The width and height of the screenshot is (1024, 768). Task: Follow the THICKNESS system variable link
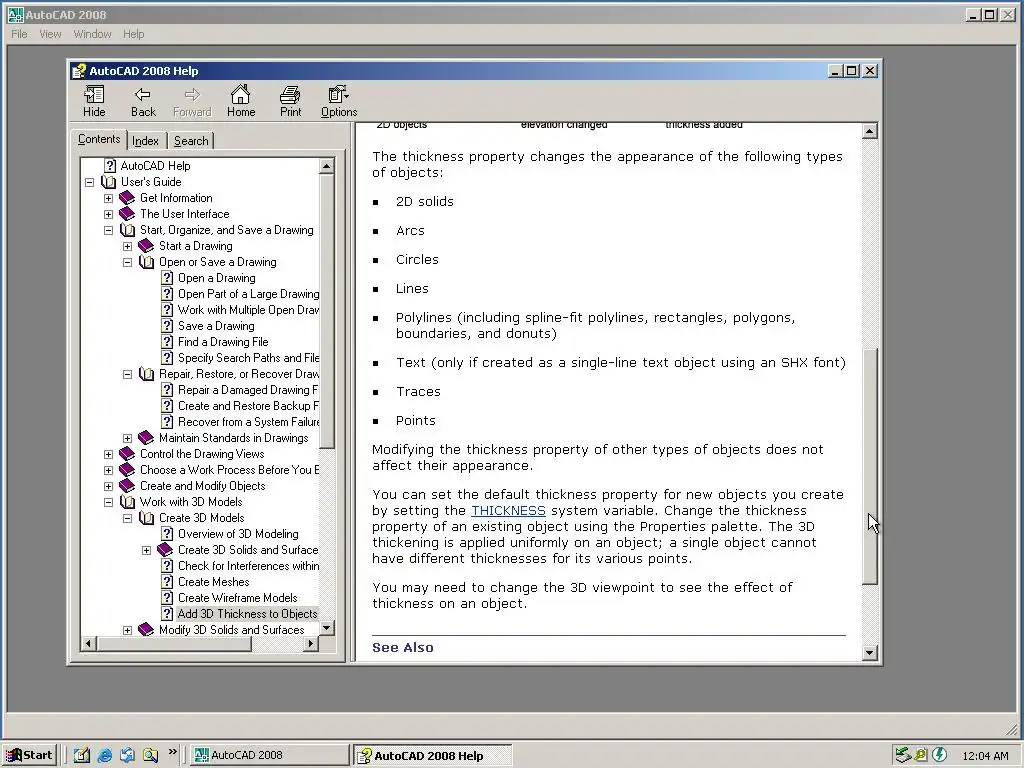[x=508, y=511]
